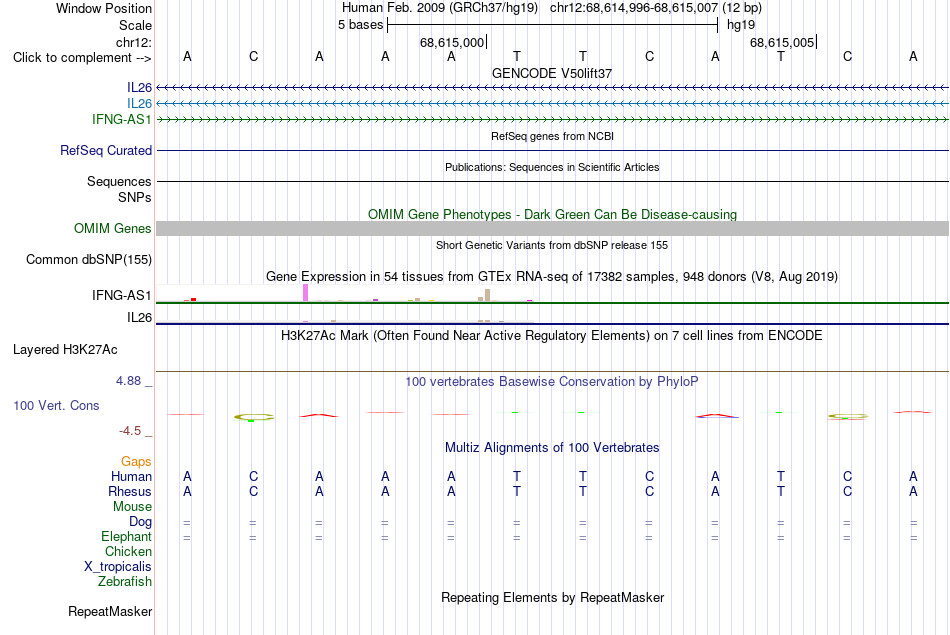Screen dimensions: 950x635
Task: Click the RepeatMasker track label
Action: [x=110, y=612]
